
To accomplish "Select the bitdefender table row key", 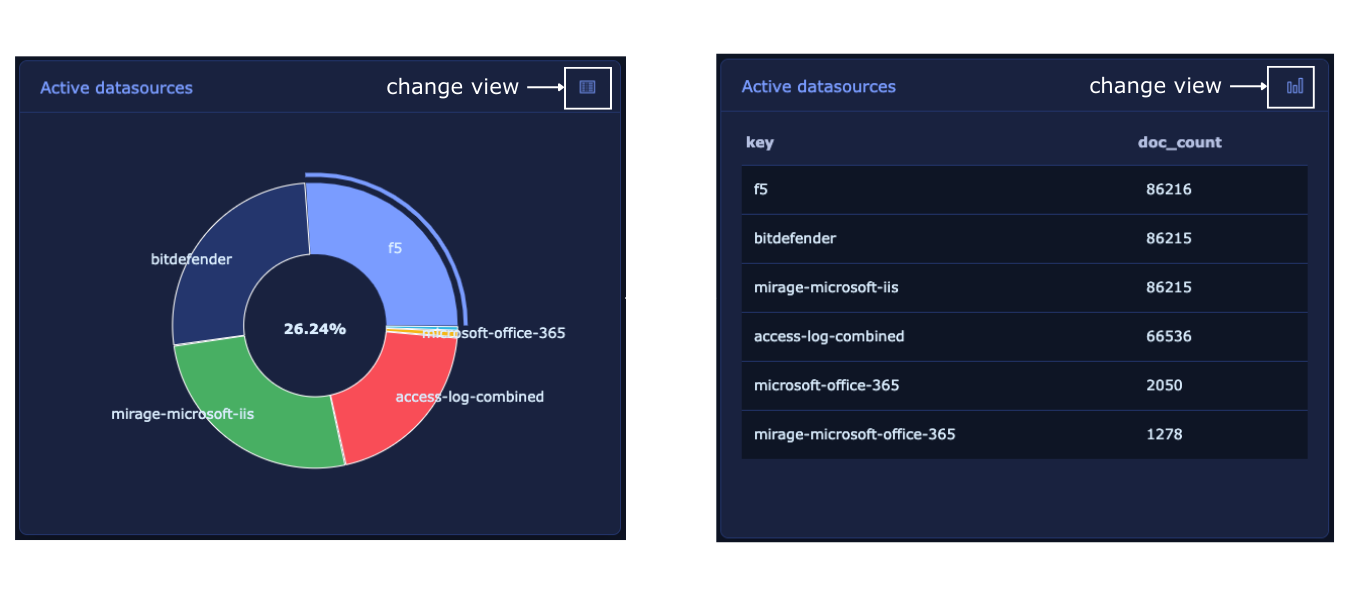I will click(795, 238).
